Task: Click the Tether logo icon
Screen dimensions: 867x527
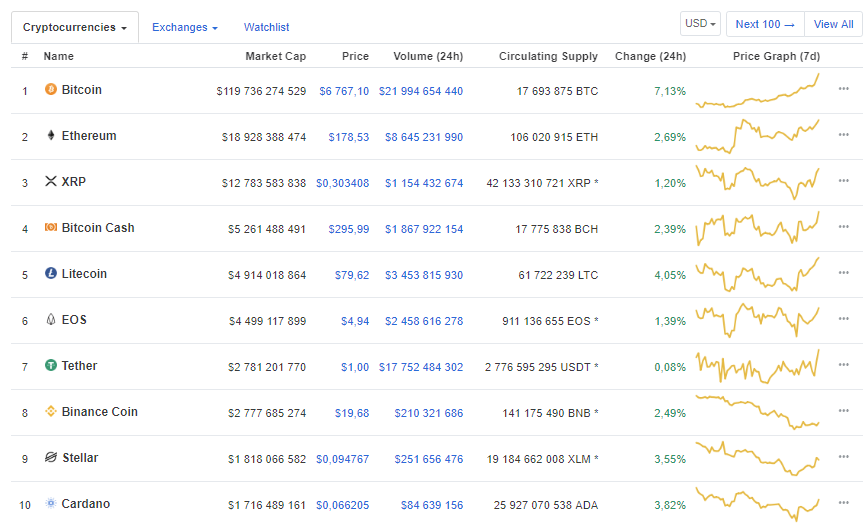Action: [50, 365]
